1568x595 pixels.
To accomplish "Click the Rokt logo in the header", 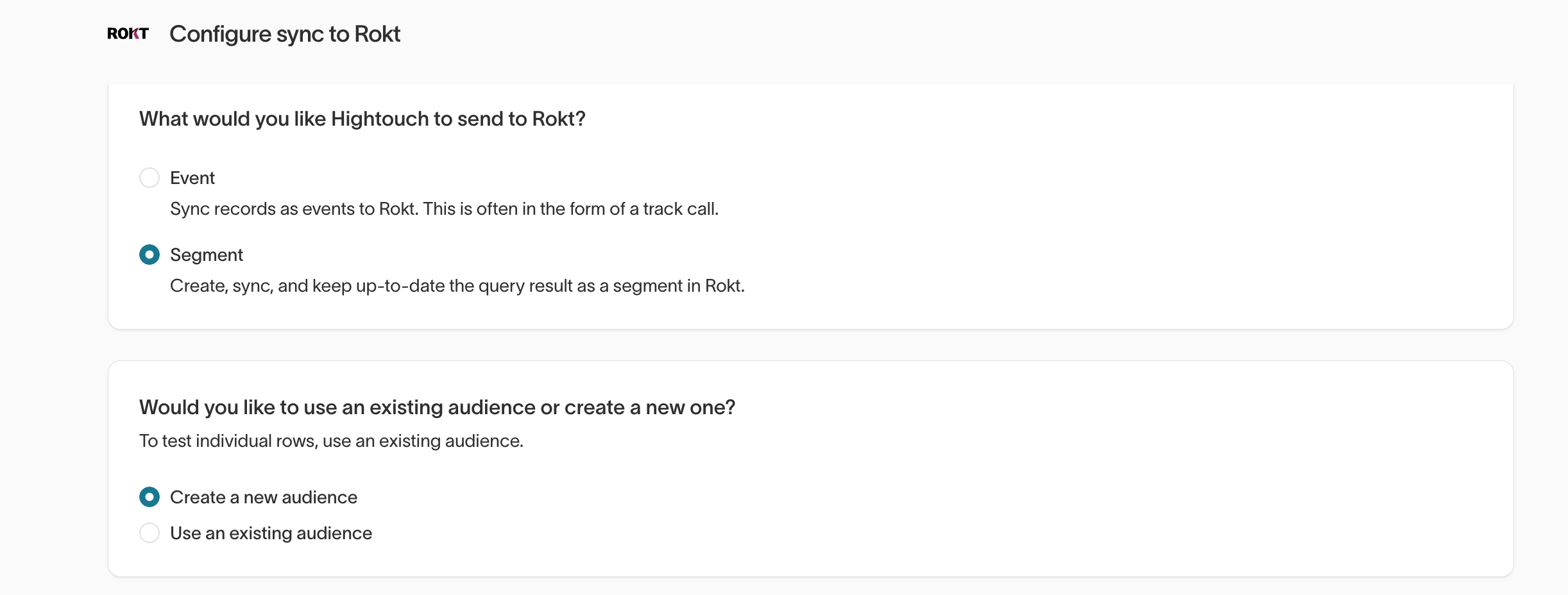I will point(128,34).
